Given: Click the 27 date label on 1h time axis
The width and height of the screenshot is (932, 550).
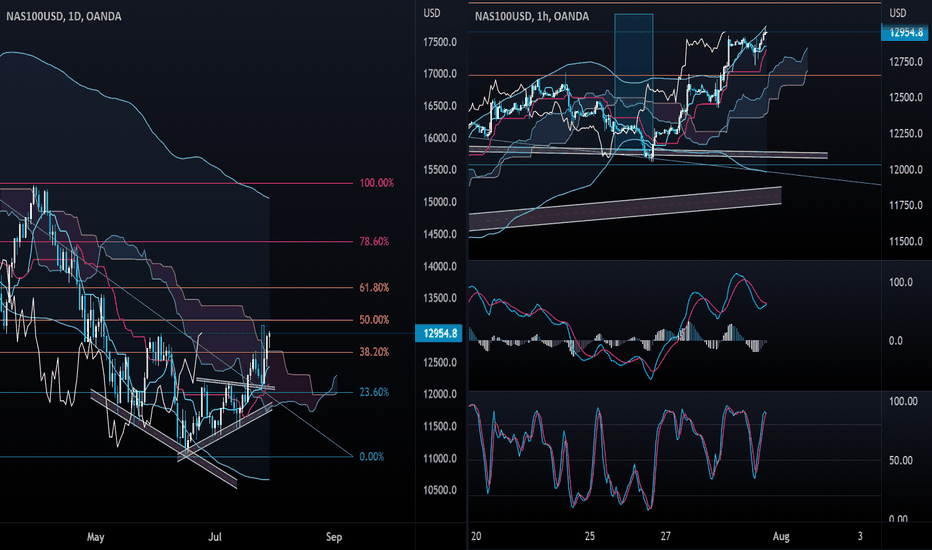Looking at the screenshot, I should 666,536.
